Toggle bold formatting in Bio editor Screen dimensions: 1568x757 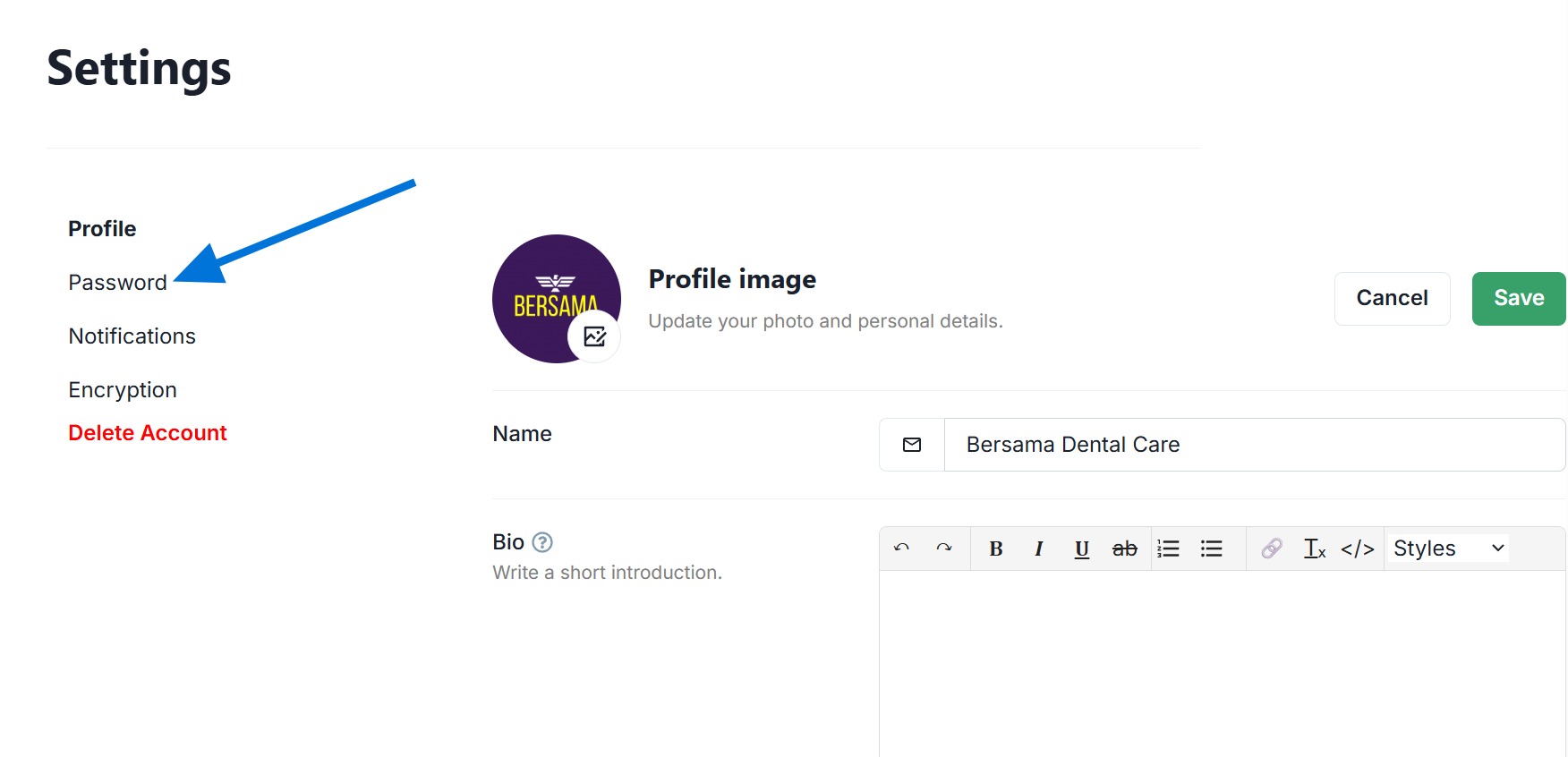pos(995,549)
